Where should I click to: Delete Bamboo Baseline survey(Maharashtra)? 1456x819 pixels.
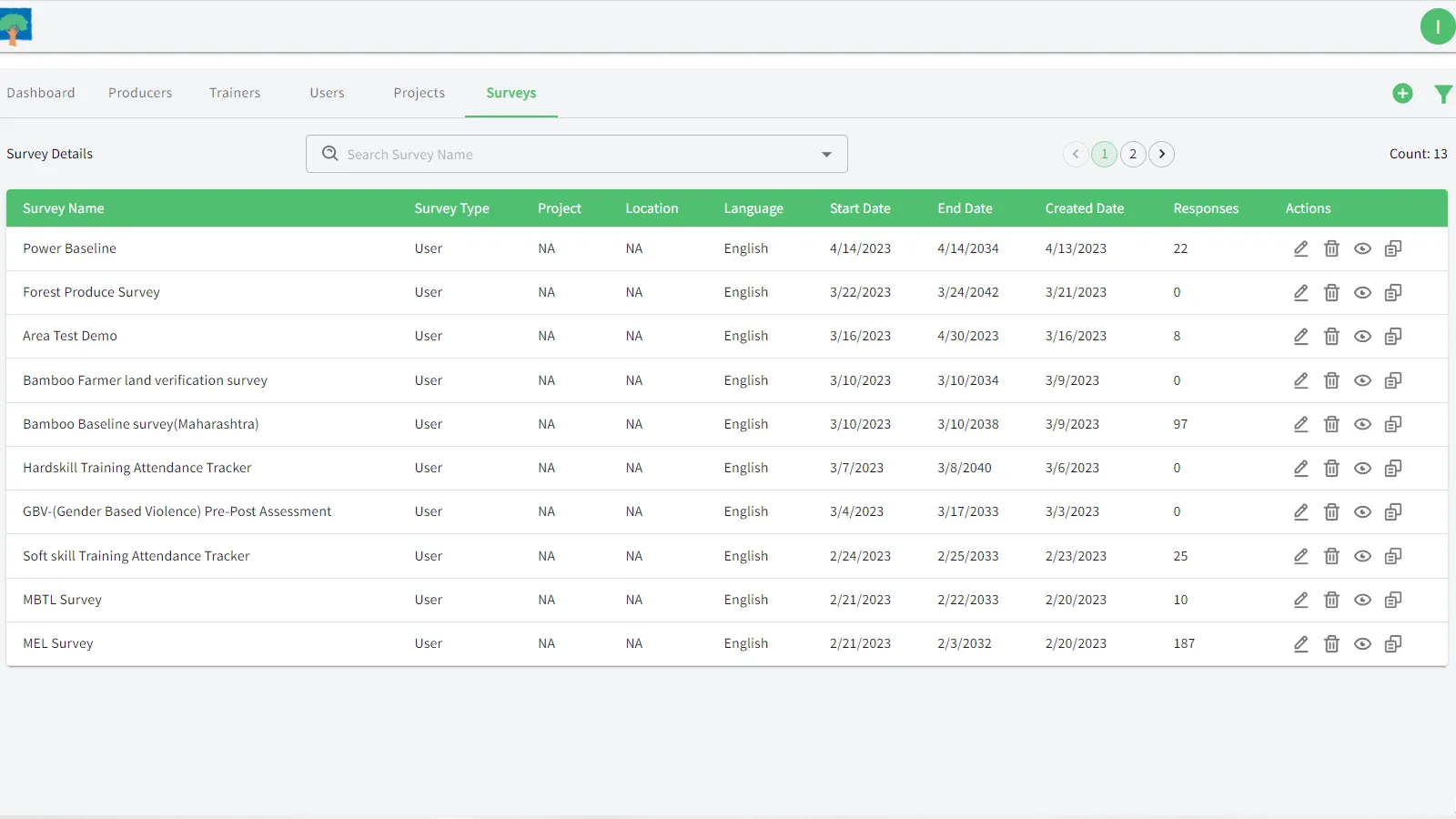(1331, 424)
